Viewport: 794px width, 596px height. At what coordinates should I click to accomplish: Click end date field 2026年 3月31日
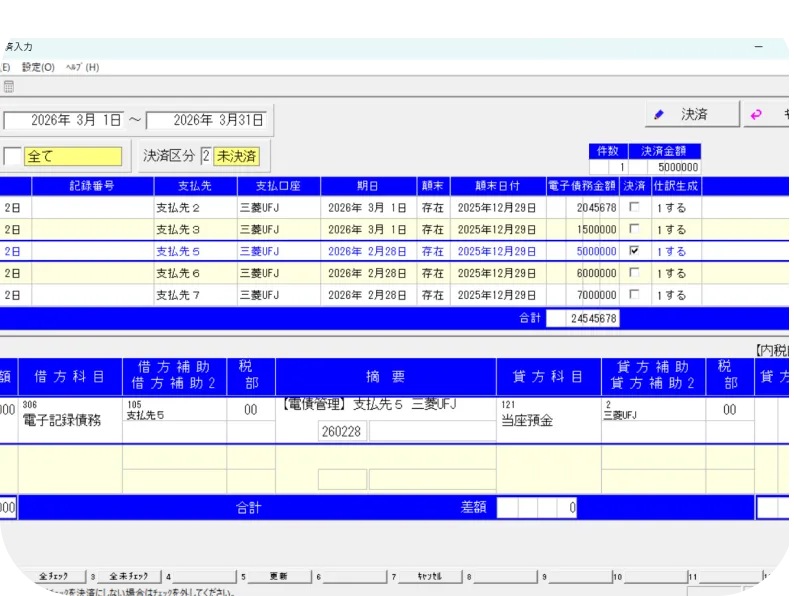pyautogui.click(x=208, y=120)
